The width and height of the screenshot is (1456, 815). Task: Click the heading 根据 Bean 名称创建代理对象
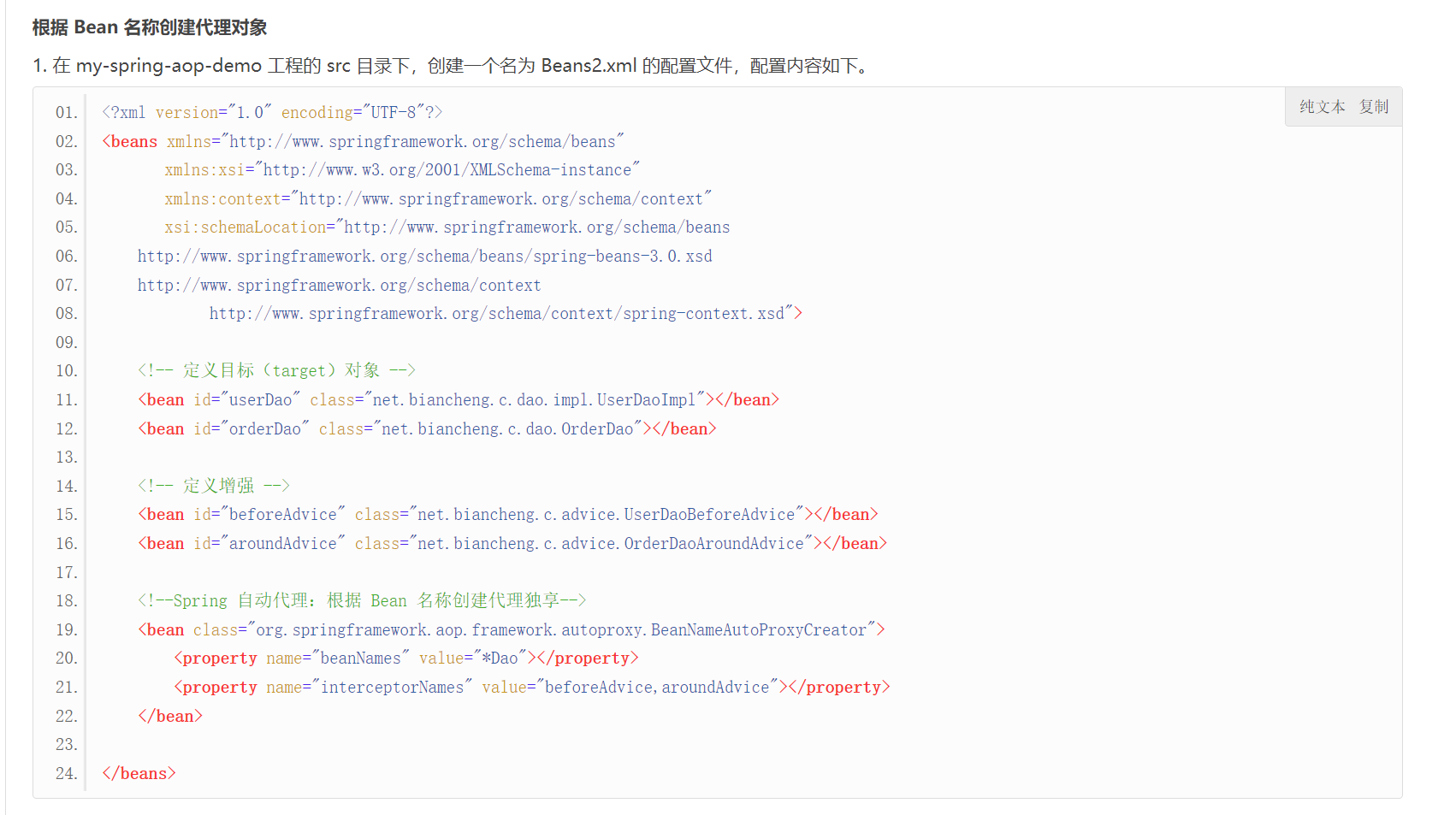coord(150,27)
